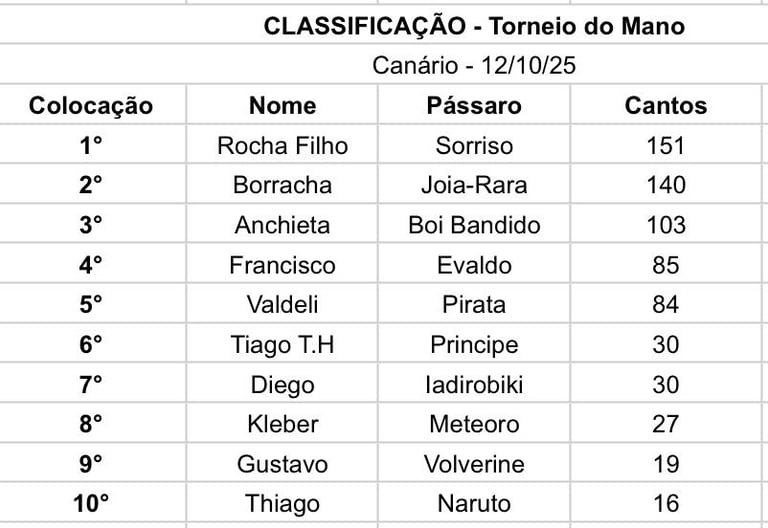Select the CLASSIFICAÇÃO - Torneio do Mano title cell

(474, 25)
